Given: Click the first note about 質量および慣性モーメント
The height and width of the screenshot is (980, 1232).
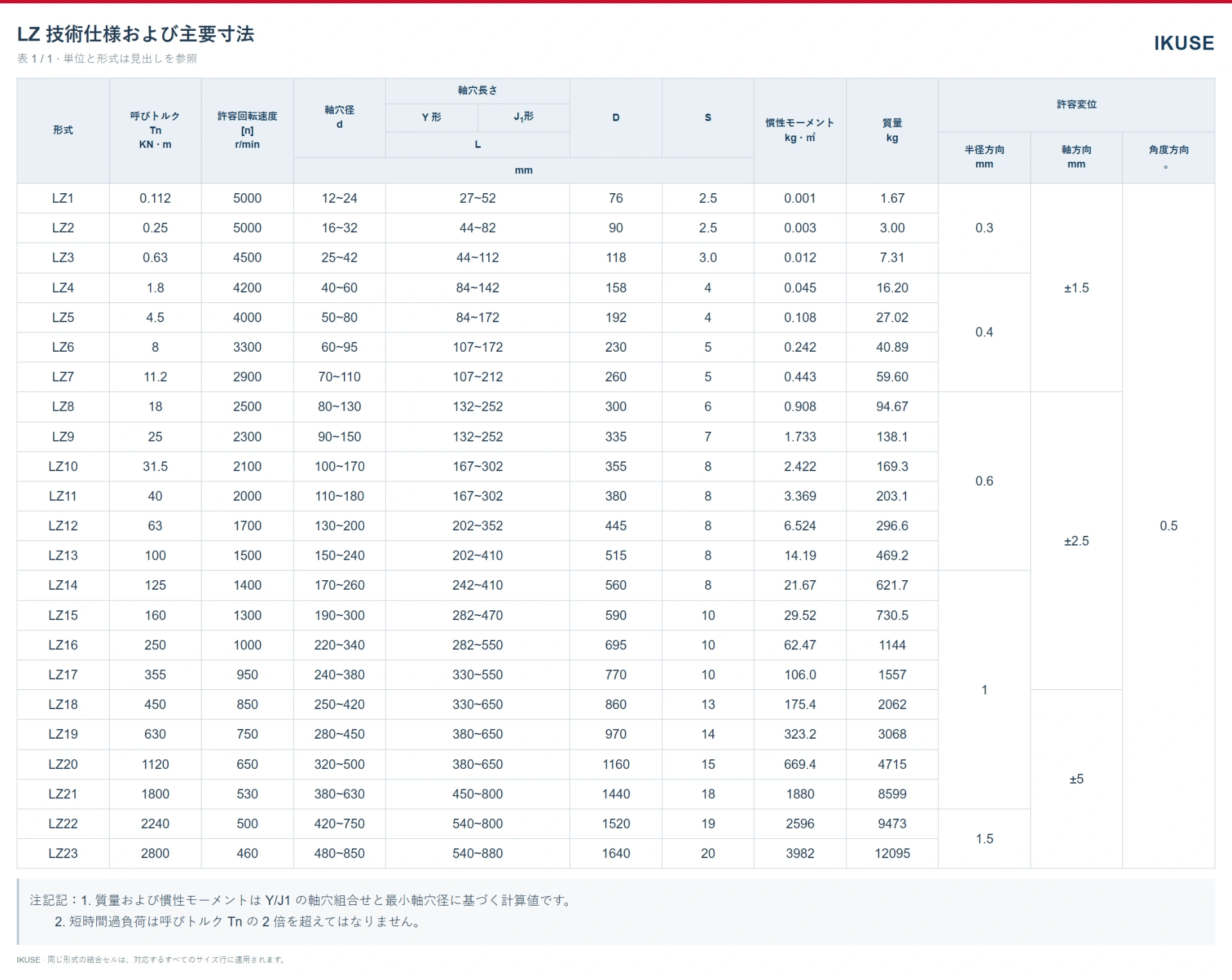Looking at the screenshot, I should [327, 900].
